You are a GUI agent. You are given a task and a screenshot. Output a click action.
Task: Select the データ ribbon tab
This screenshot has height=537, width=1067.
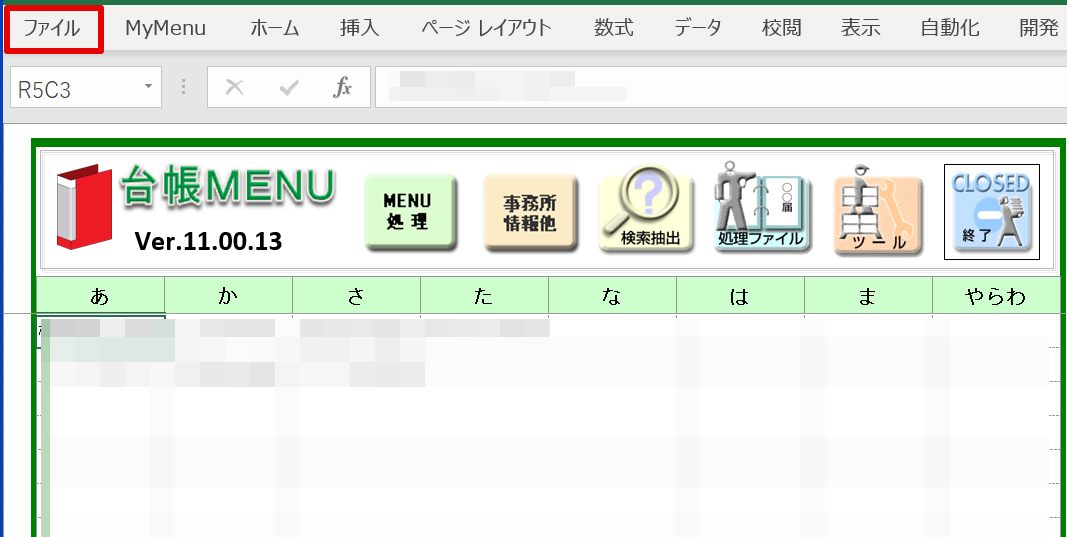697,29
